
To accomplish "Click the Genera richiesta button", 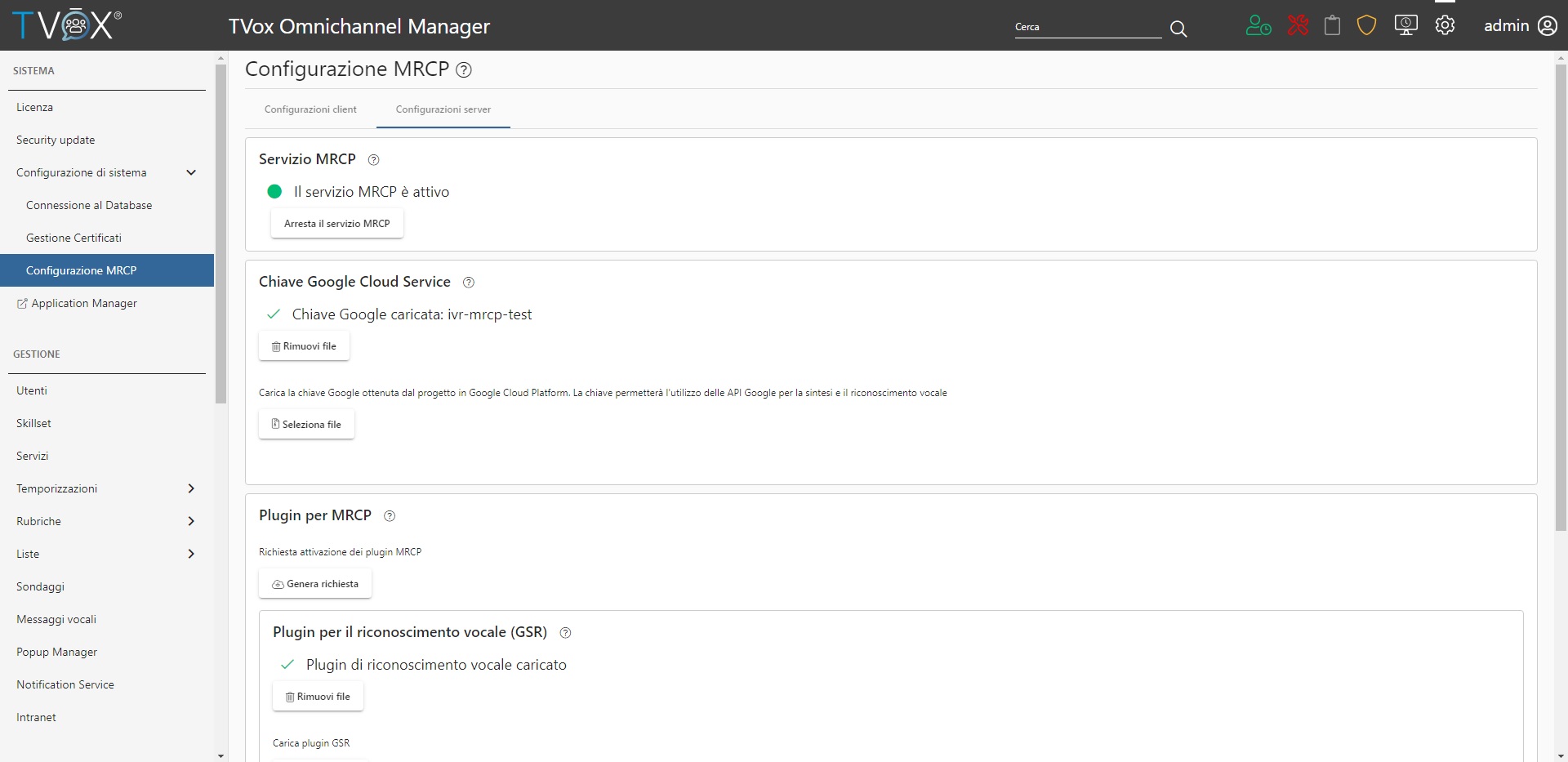I will 315,584.
